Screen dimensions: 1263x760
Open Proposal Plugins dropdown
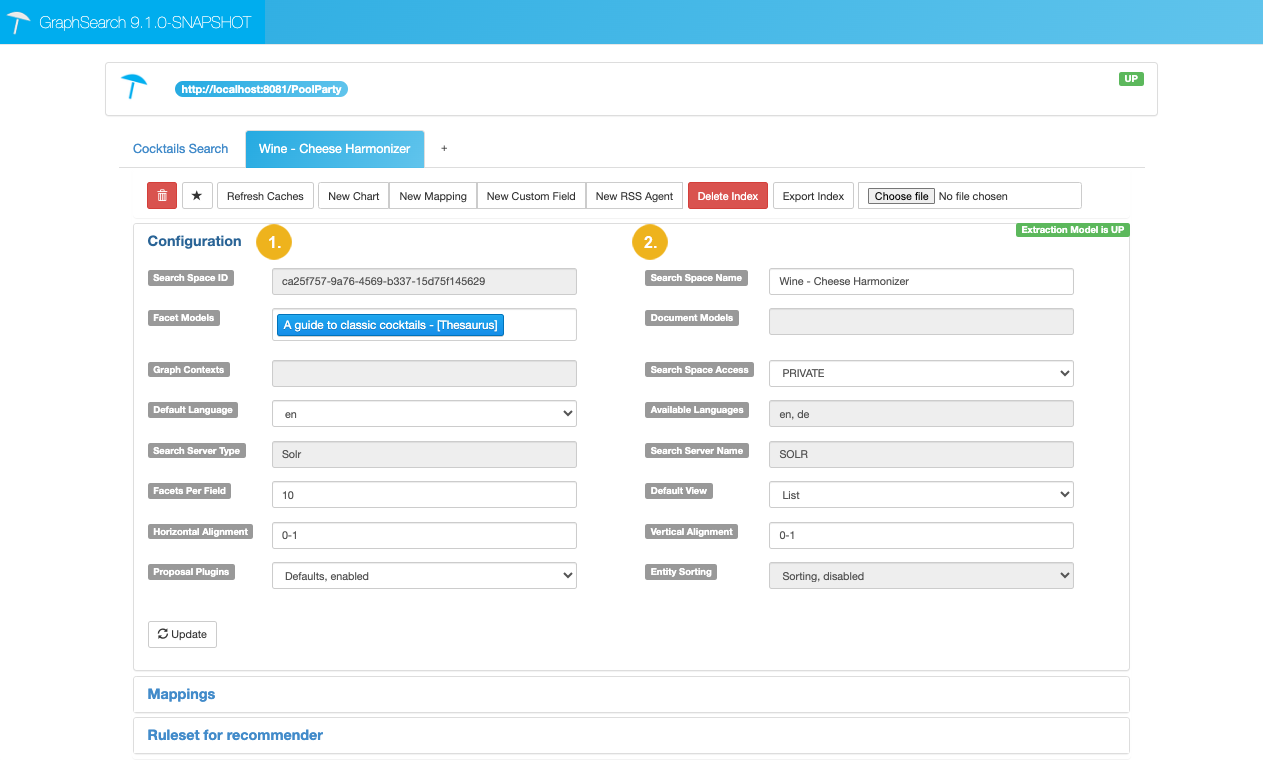pyautogui.click(x=424, y=576)
